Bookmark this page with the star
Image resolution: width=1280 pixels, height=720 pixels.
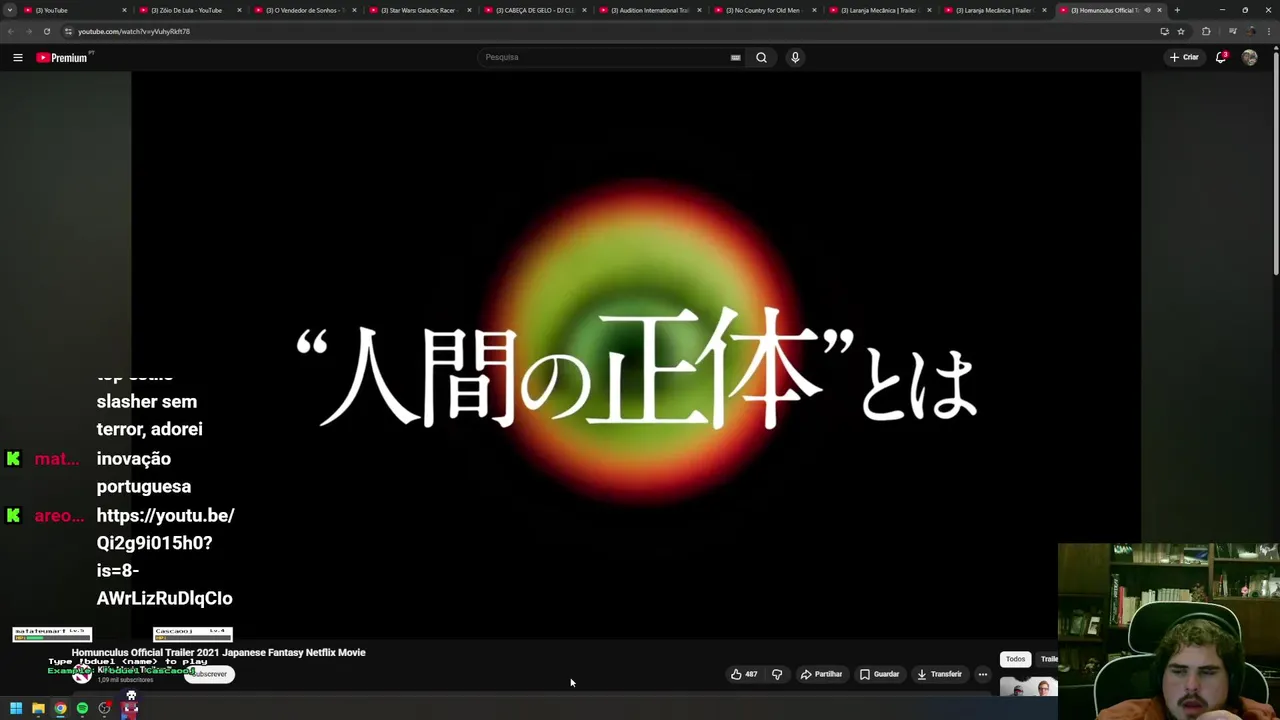[x=1181, y=31]
